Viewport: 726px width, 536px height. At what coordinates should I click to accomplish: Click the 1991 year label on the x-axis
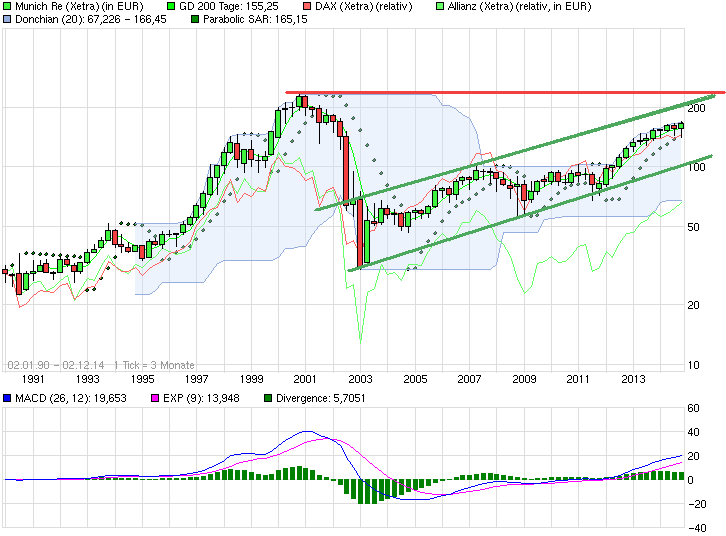[x=33, y=379]
